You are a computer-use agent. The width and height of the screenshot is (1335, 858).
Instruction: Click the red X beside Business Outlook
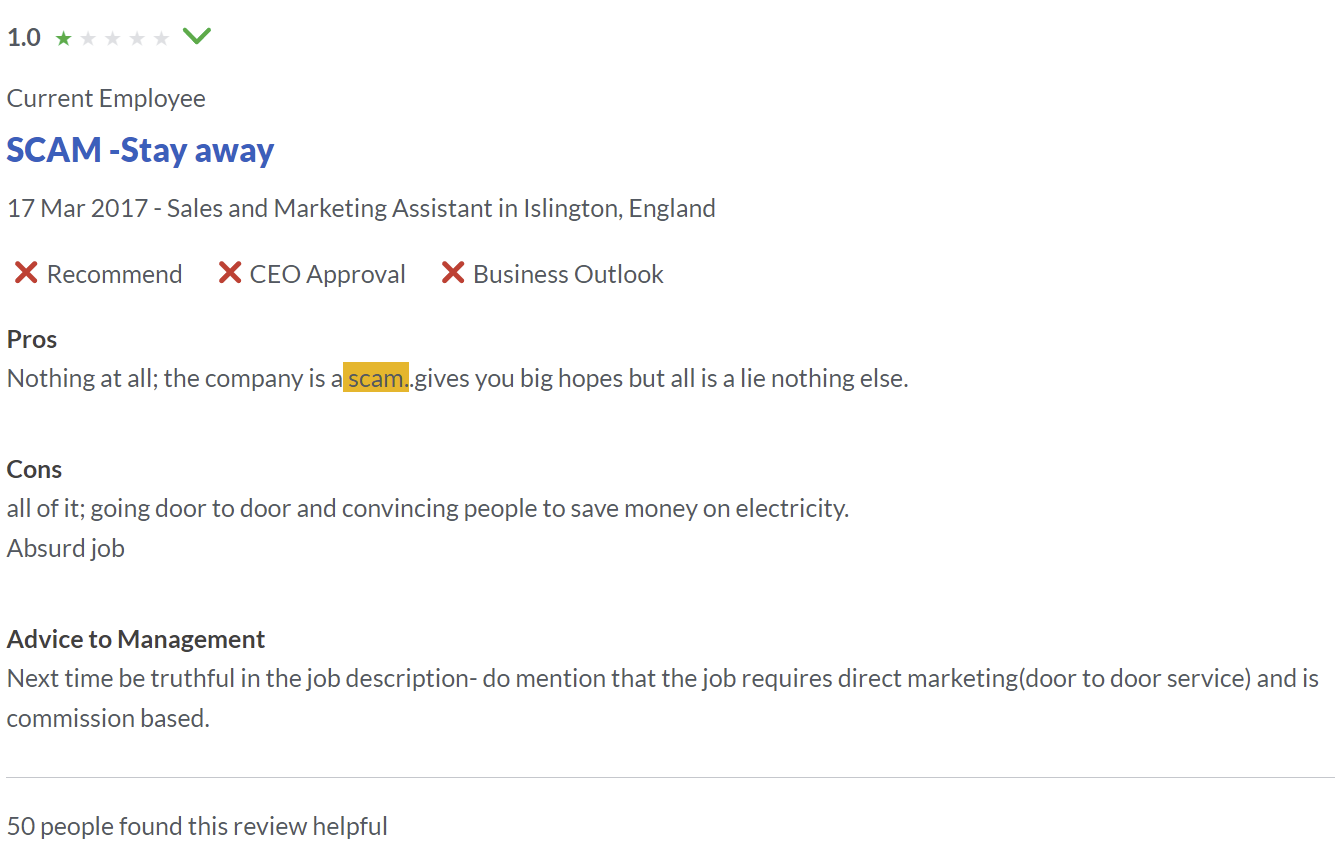click(453, 273)
